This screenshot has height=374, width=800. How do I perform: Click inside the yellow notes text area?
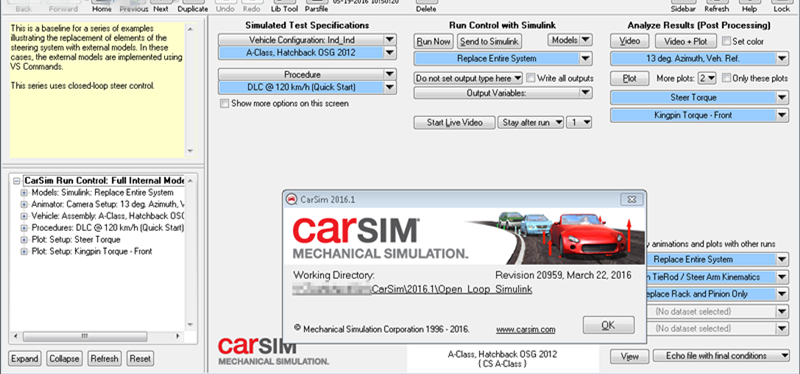click(x=97, y=89)
